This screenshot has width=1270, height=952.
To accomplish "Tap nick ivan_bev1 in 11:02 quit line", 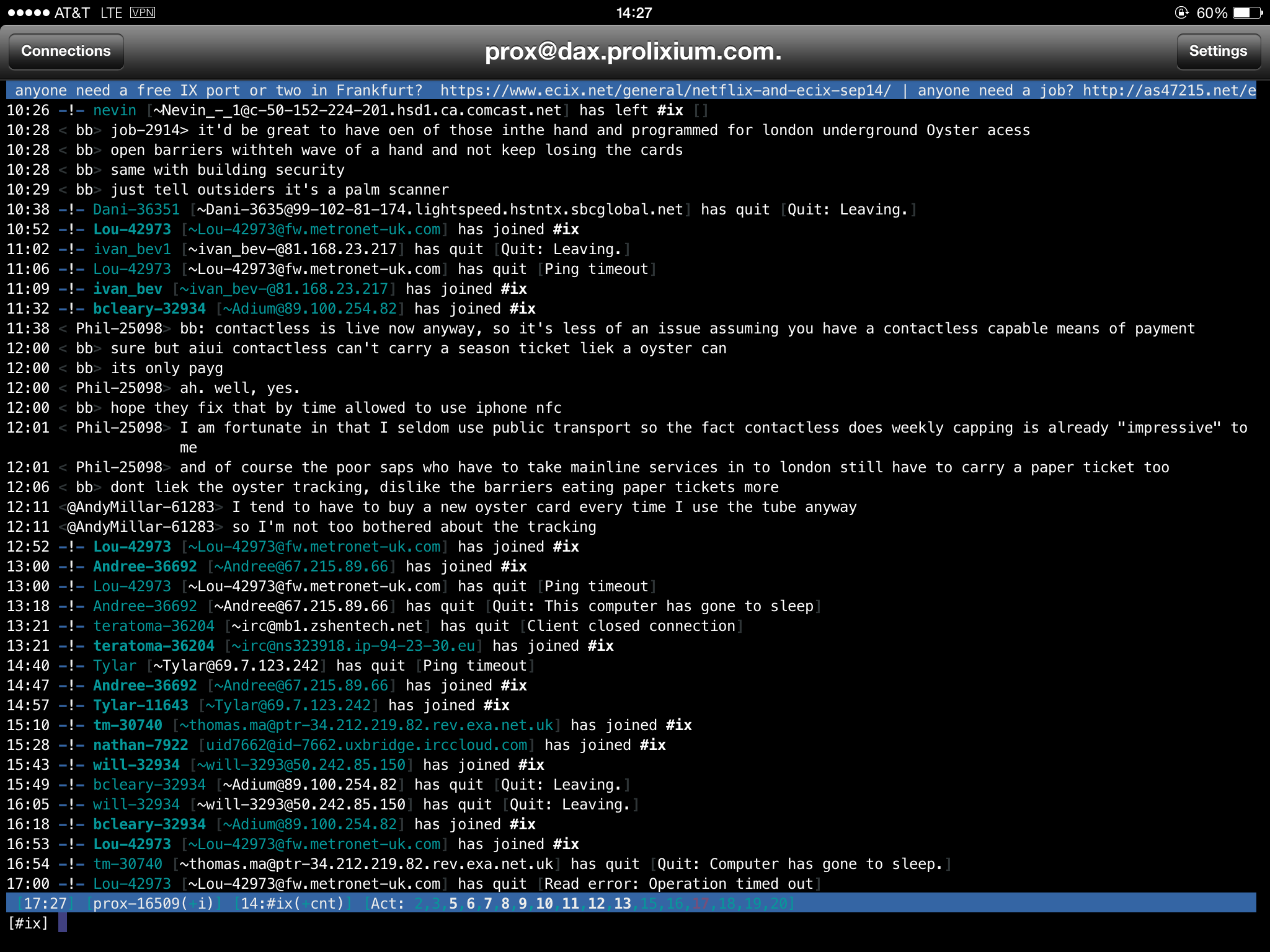I will coord(132,249).
